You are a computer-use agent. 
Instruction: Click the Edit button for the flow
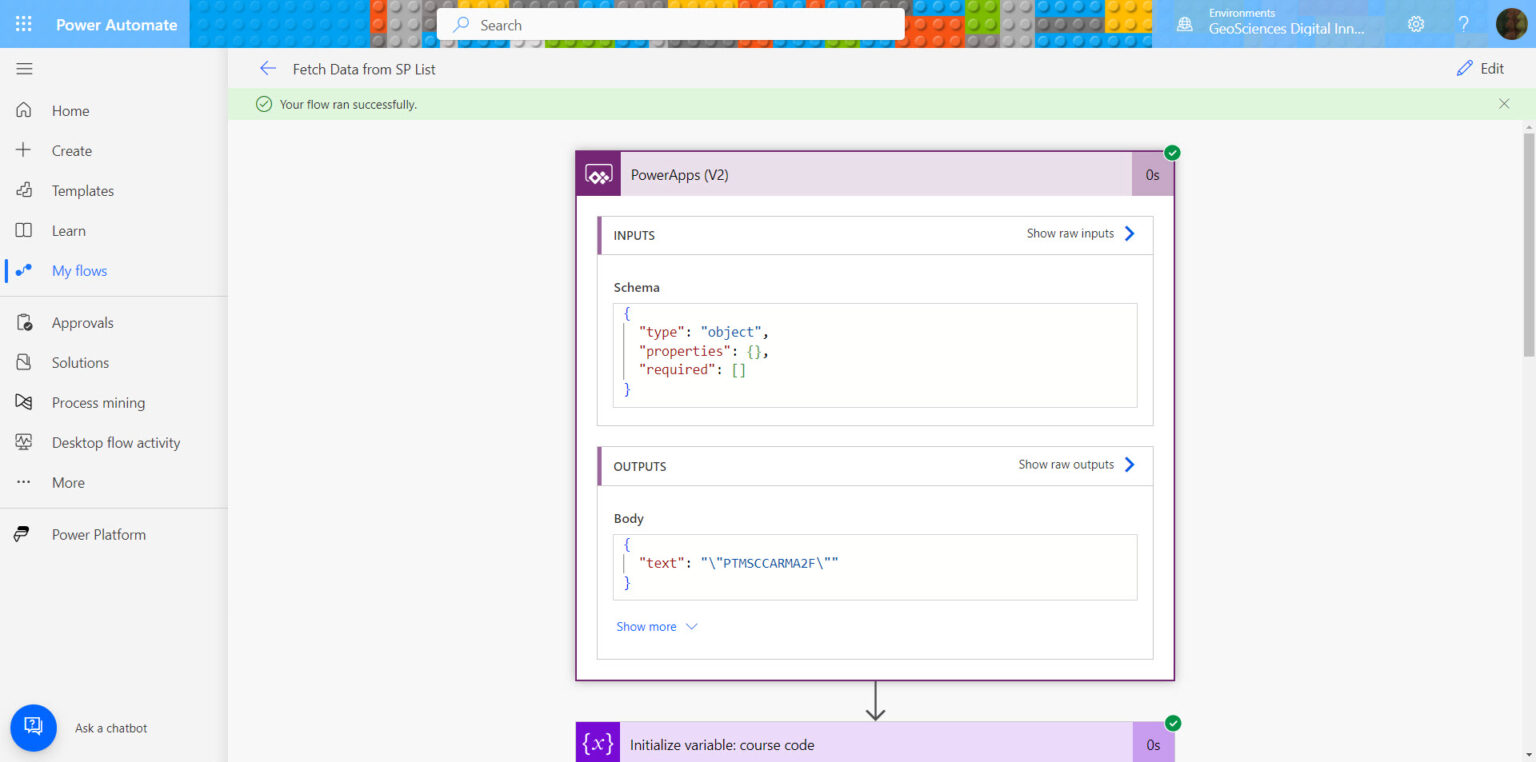(x=1480, y=68)
